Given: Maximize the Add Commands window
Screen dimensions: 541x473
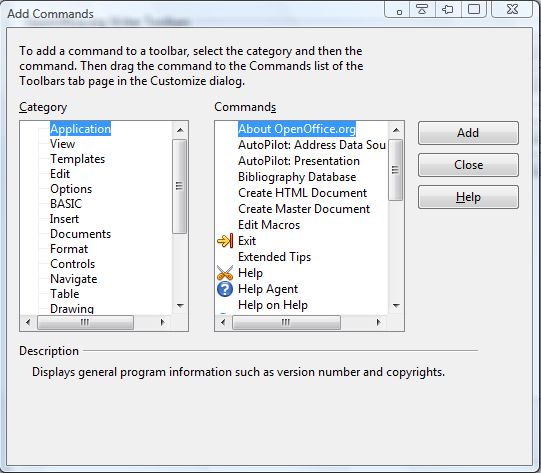Looking at the screenshot, I should point(474,9).
